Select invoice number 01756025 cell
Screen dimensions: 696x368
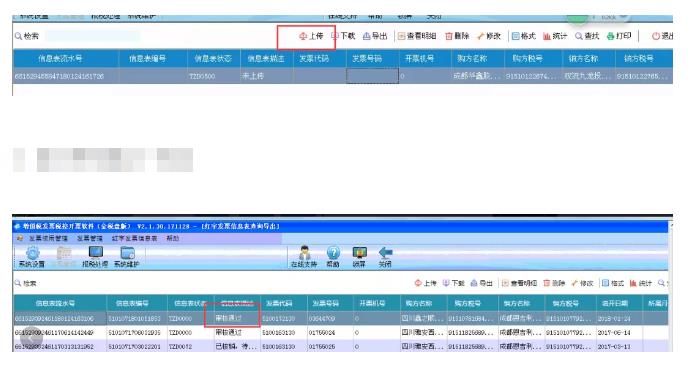[330, 346]
